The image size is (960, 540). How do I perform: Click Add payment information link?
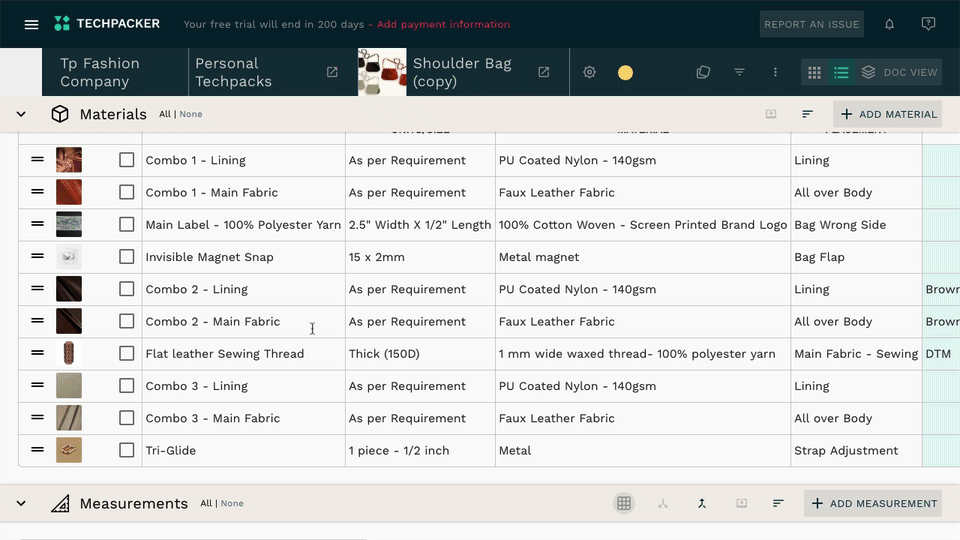(x=443, y=24)
